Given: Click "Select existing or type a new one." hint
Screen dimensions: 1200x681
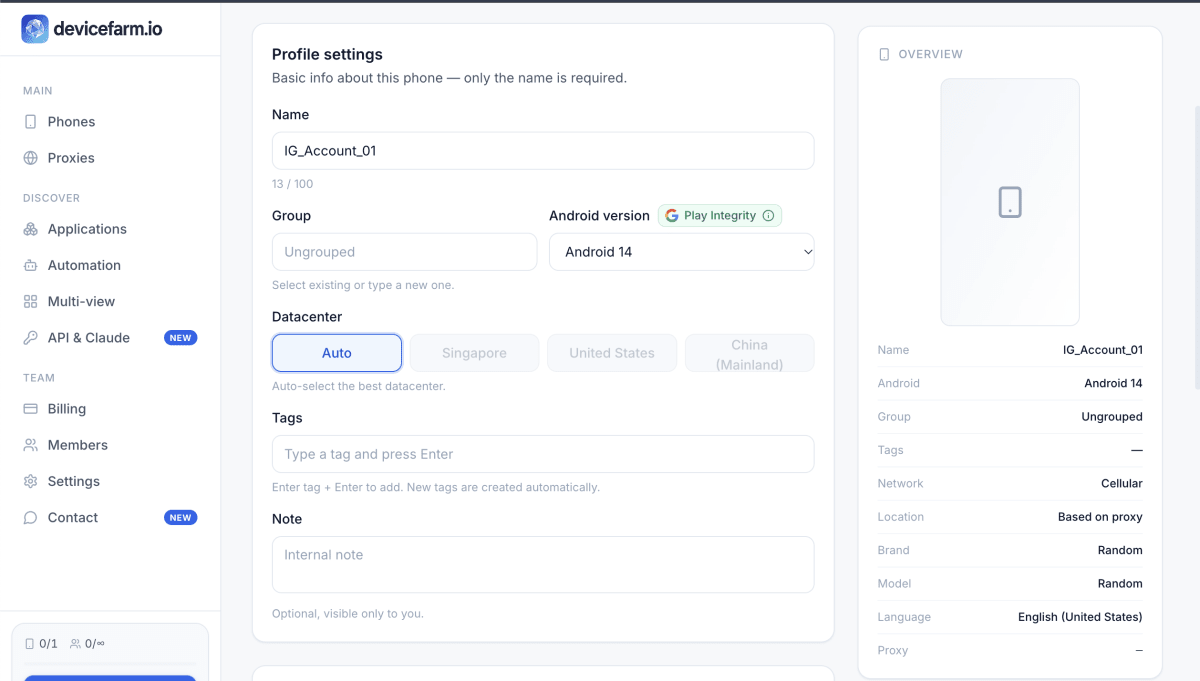Looking at the screenshot, I should [x=363, y=285].
